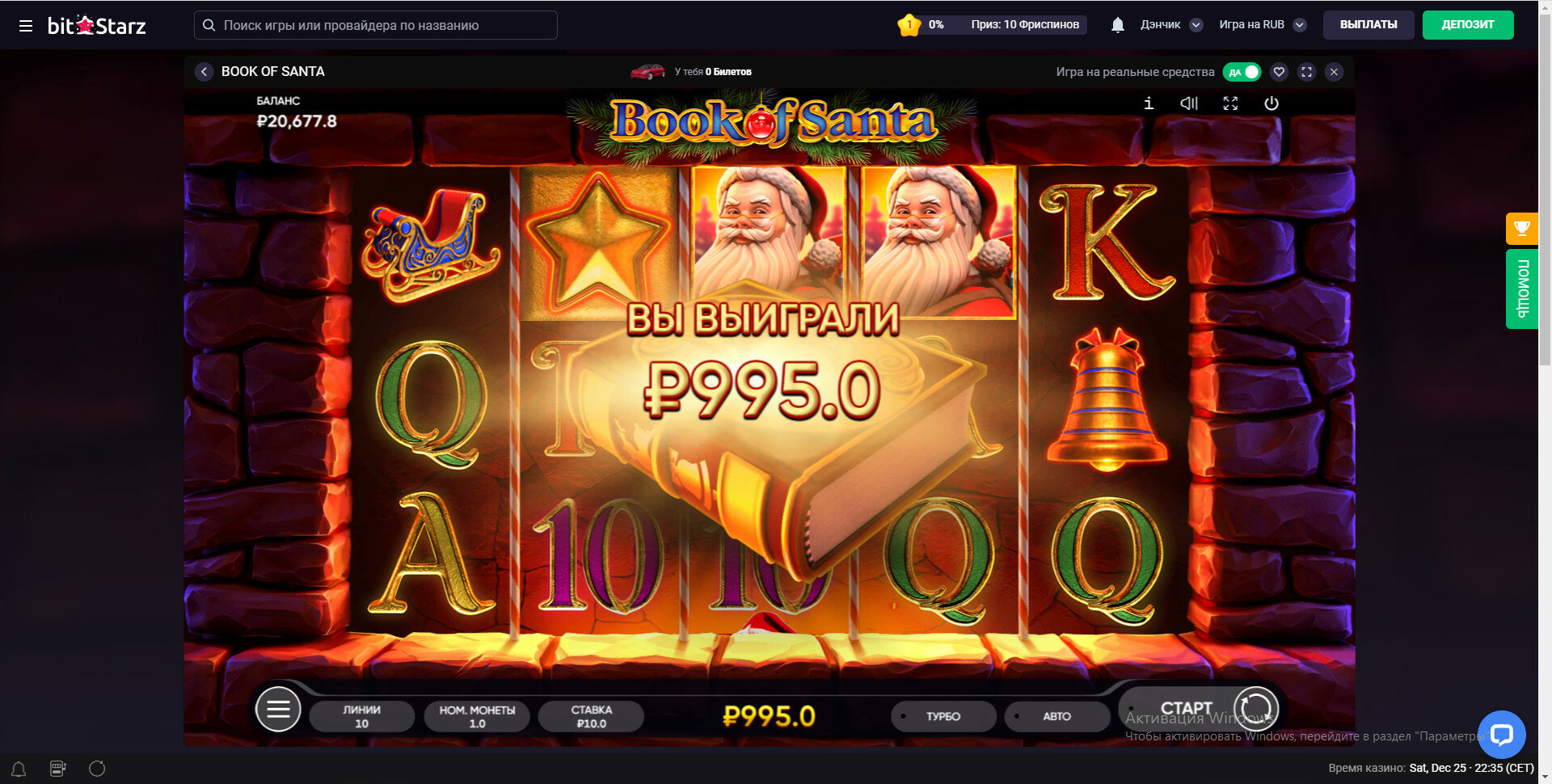
Task: Open the notifications bell in header
Action: click(1117, 25)
